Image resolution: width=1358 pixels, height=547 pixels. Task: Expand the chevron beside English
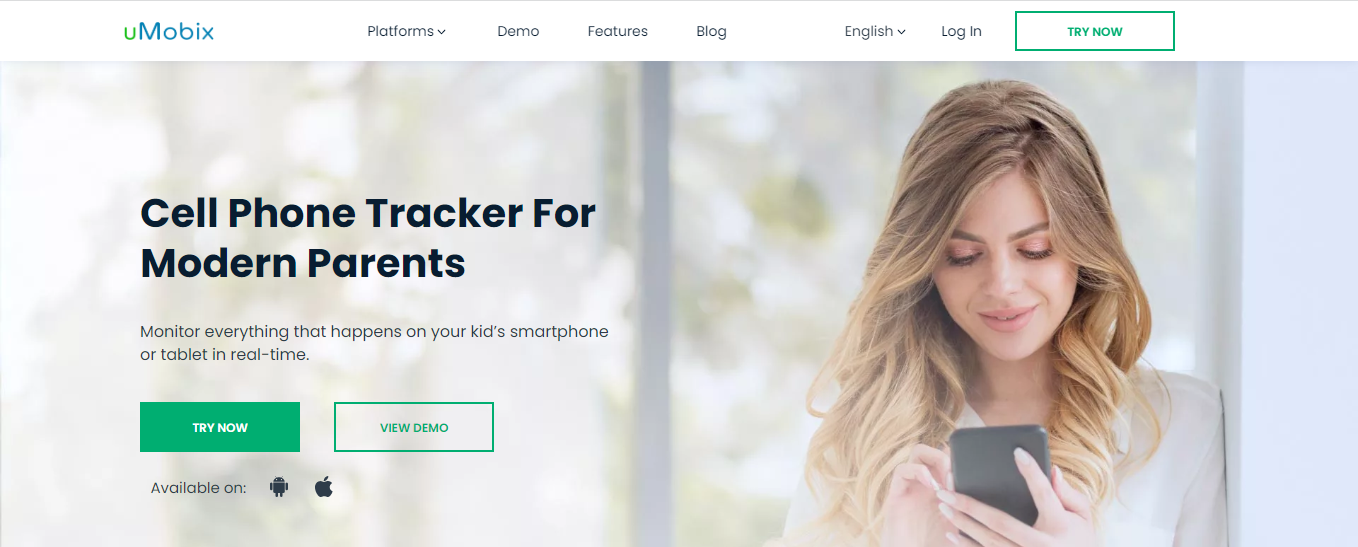coord(901,32)
